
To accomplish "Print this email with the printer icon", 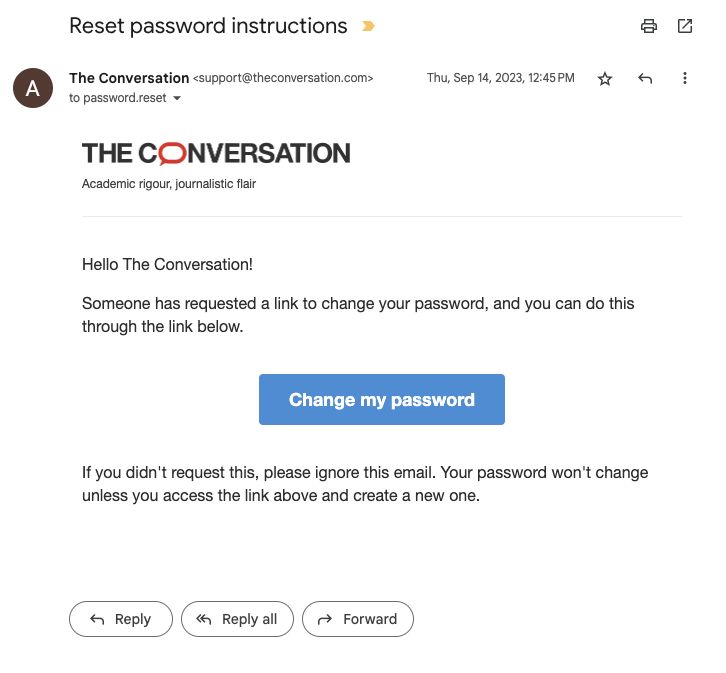I will click(x=649, y=26).
